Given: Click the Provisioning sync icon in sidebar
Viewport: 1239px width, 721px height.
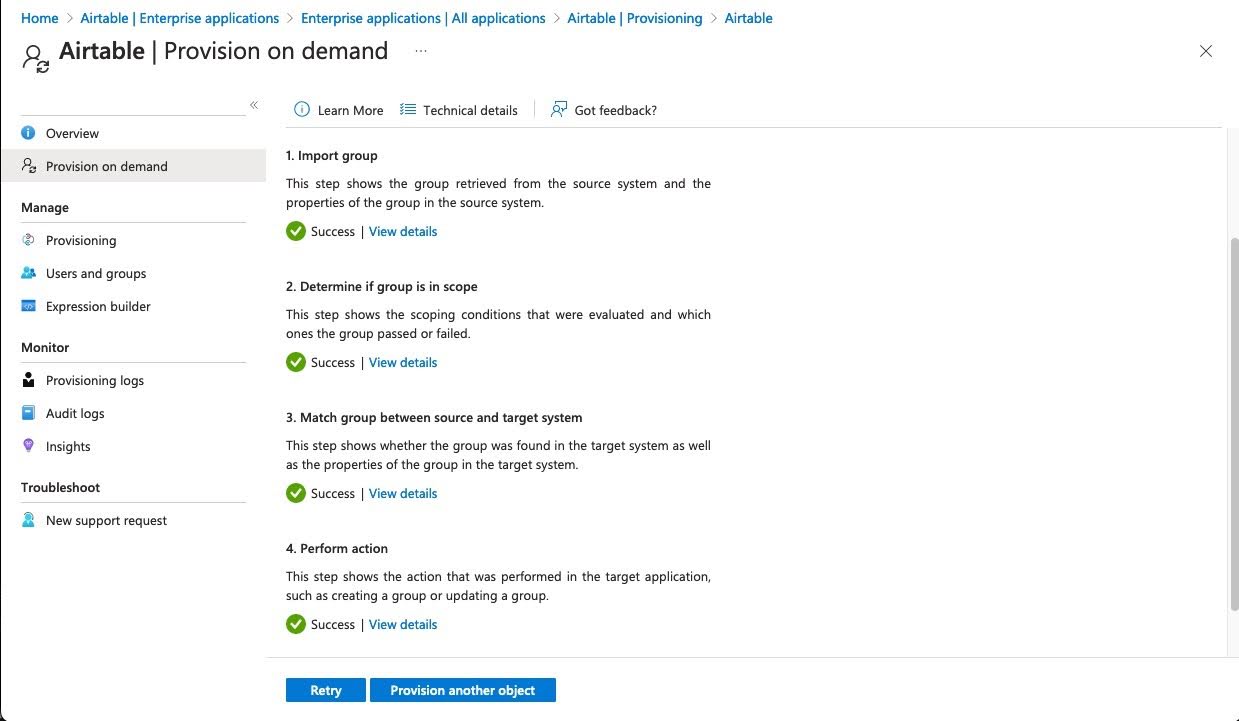Looking at the screenshot, I should click(28, 240).
